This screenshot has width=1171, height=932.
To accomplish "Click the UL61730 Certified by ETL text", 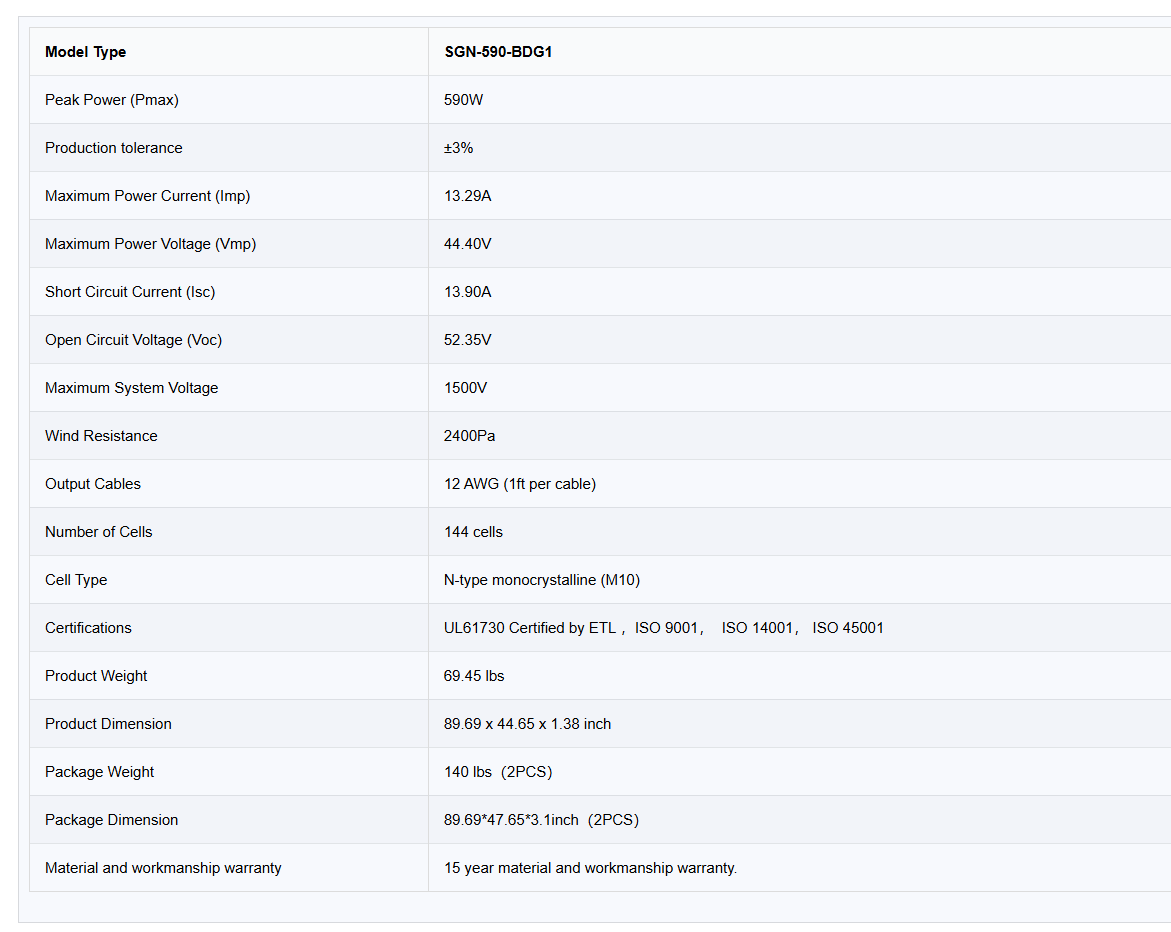I will [530, 628].
